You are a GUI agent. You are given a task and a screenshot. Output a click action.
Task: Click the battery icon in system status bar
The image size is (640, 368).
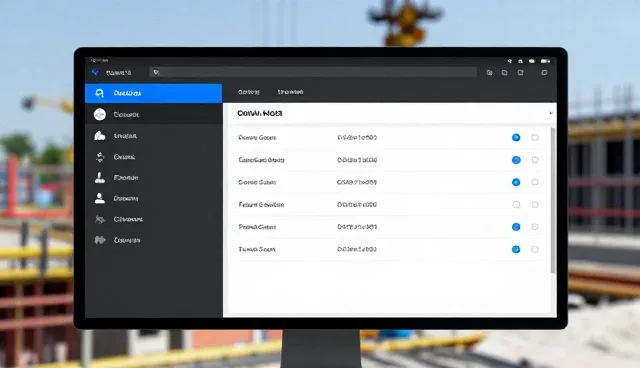pyautogui.click(x=545, y=61)
